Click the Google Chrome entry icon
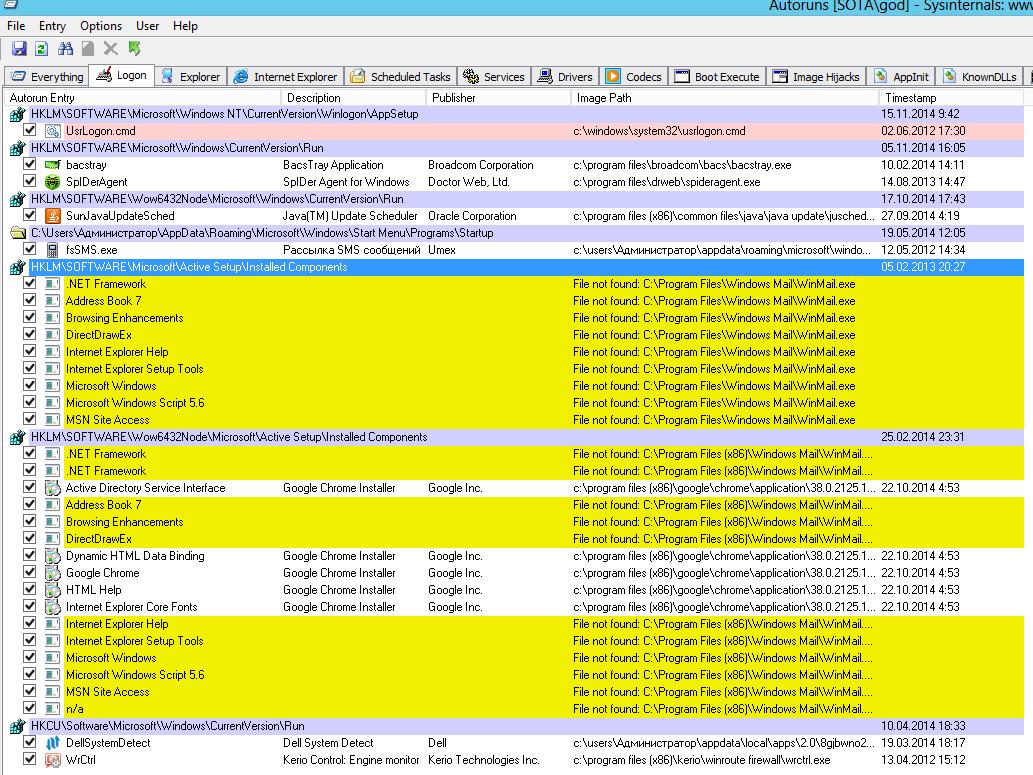This screenshot has width=1033, height=775. tap(52, 573)
